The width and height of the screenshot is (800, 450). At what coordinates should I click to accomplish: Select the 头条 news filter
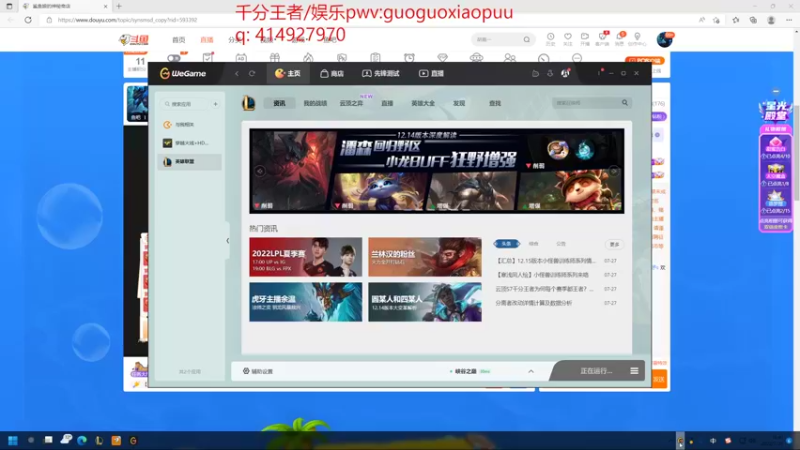pyautogui.click(x=506, y=244)
